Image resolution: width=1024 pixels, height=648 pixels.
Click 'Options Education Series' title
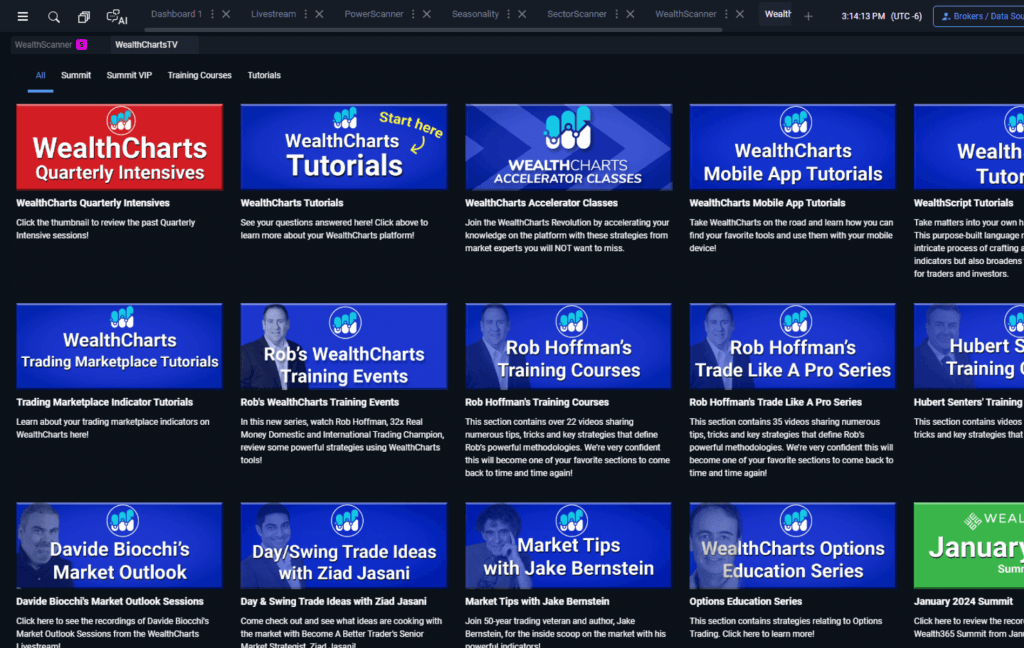746,602
